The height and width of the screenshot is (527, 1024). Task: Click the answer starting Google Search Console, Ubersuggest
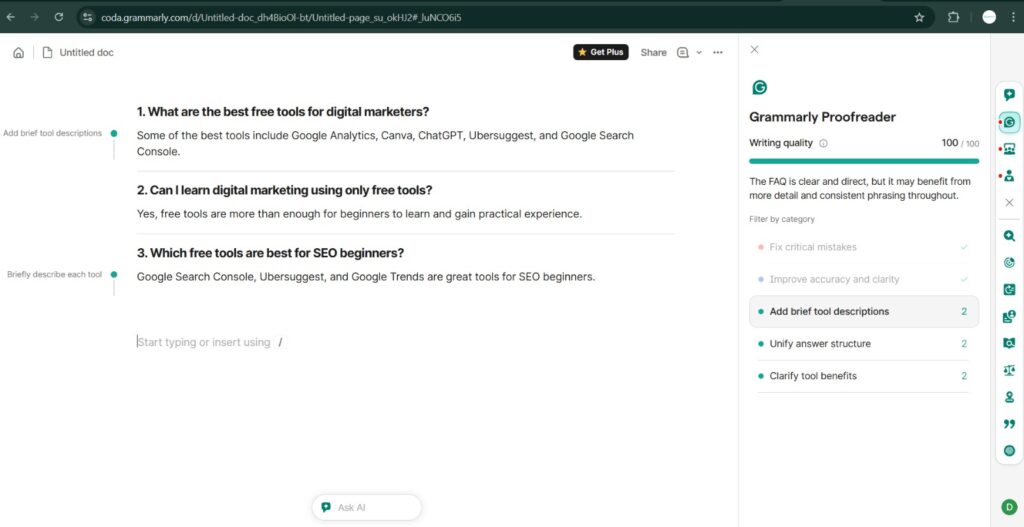tap(366, 277)
